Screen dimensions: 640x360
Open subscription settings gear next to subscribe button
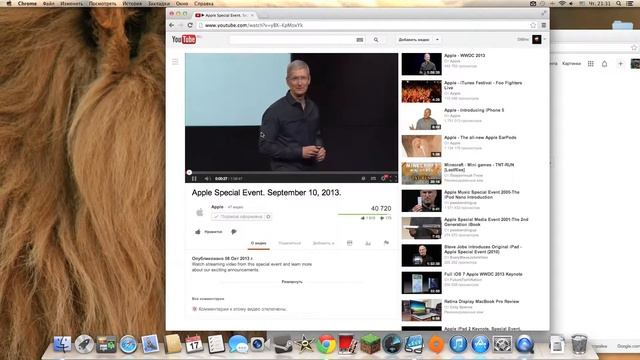tap(268, 217)
